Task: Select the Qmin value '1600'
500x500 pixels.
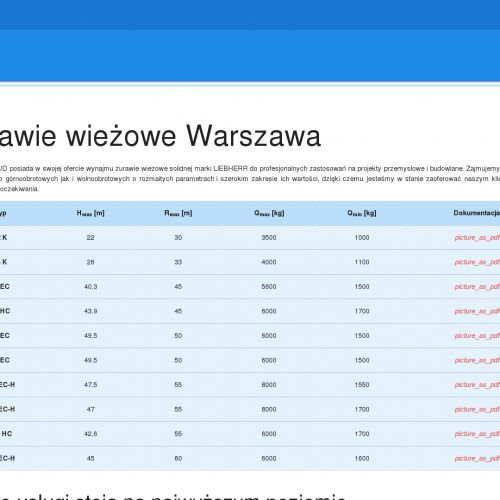Action: tap(362, 459)
